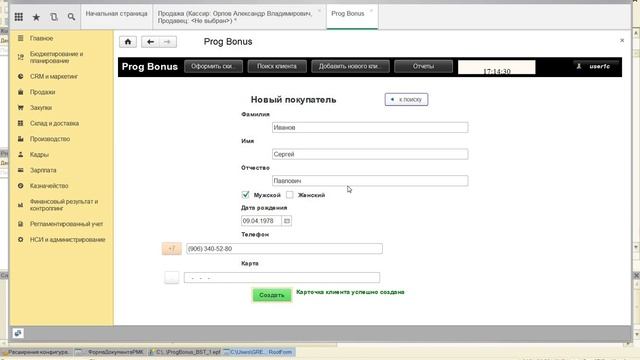The width and height of the screenshot is (640, 360).
Task: Click the НСИ и администрирование gear icon
Action: (20, 240)
